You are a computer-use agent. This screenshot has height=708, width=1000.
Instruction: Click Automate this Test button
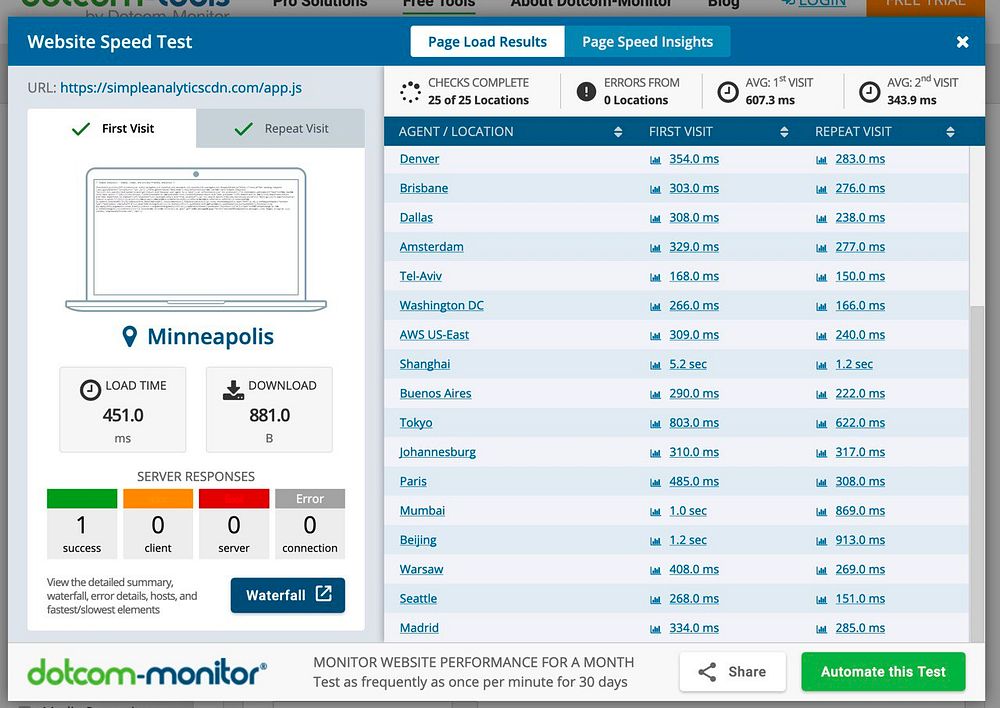coord(883,672)
